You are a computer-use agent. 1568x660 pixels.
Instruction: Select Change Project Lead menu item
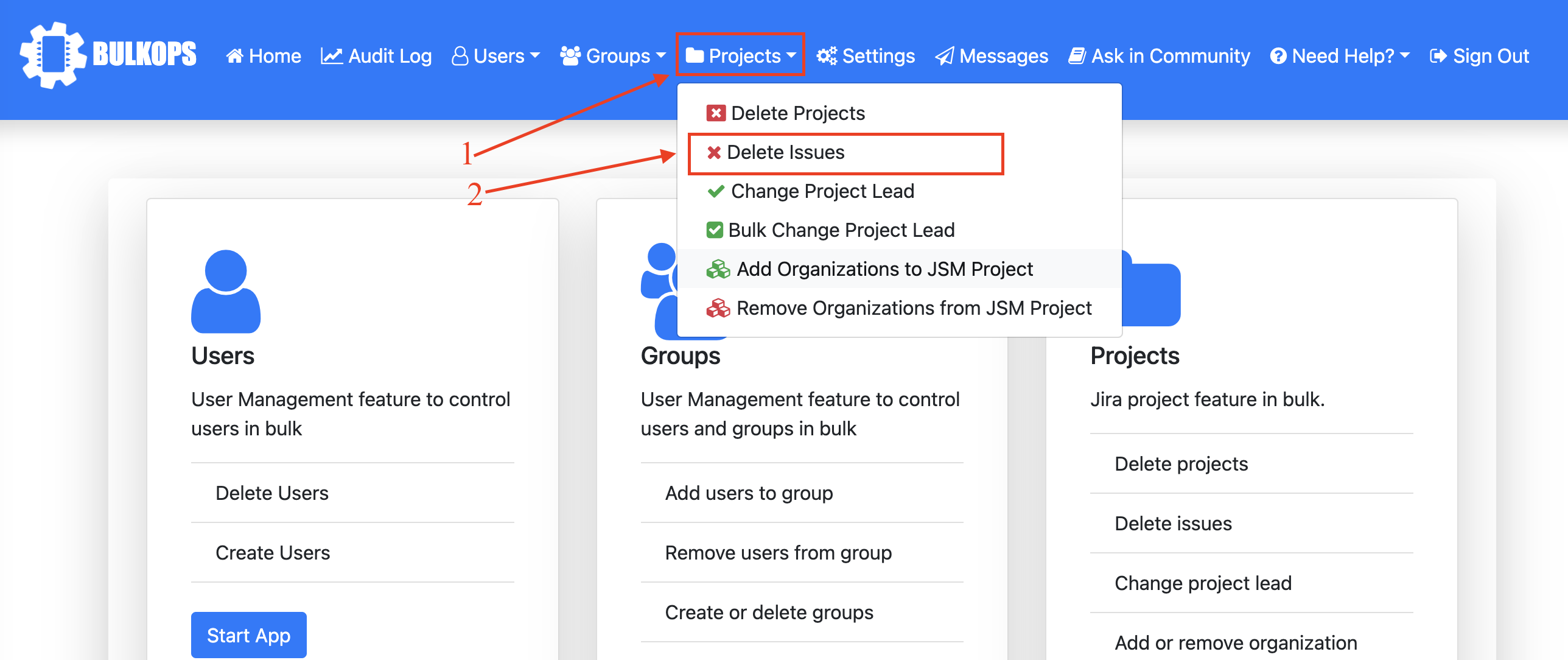pos(900,191)
